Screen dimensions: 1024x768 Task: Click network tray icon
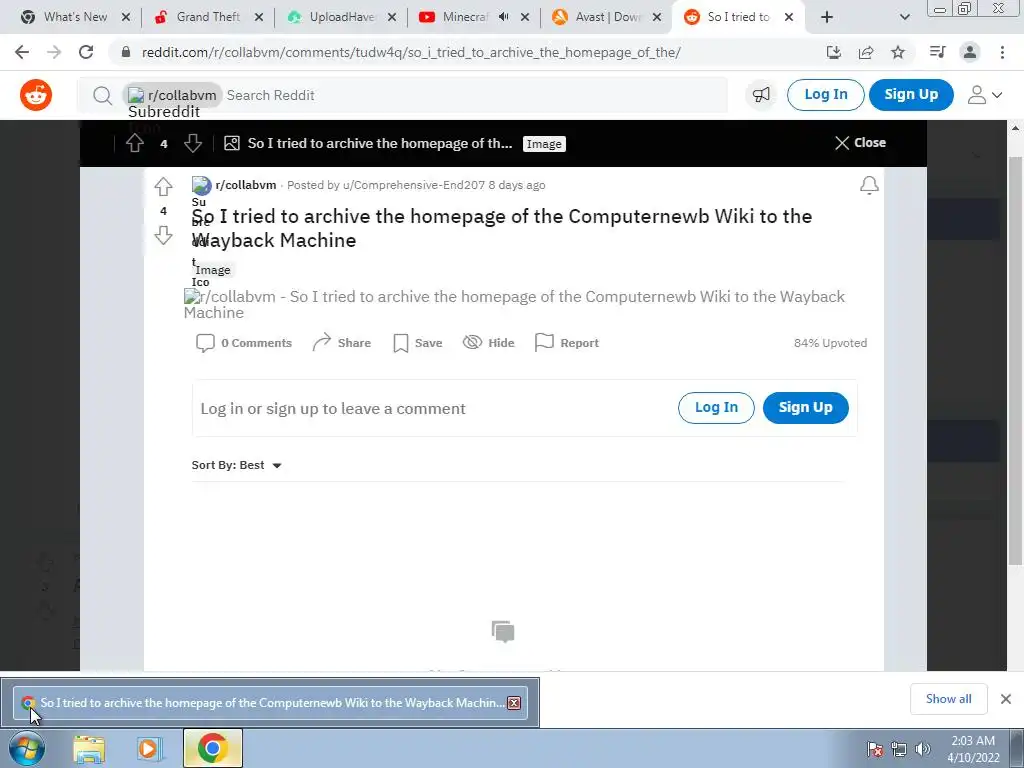[x=899, y=749]
